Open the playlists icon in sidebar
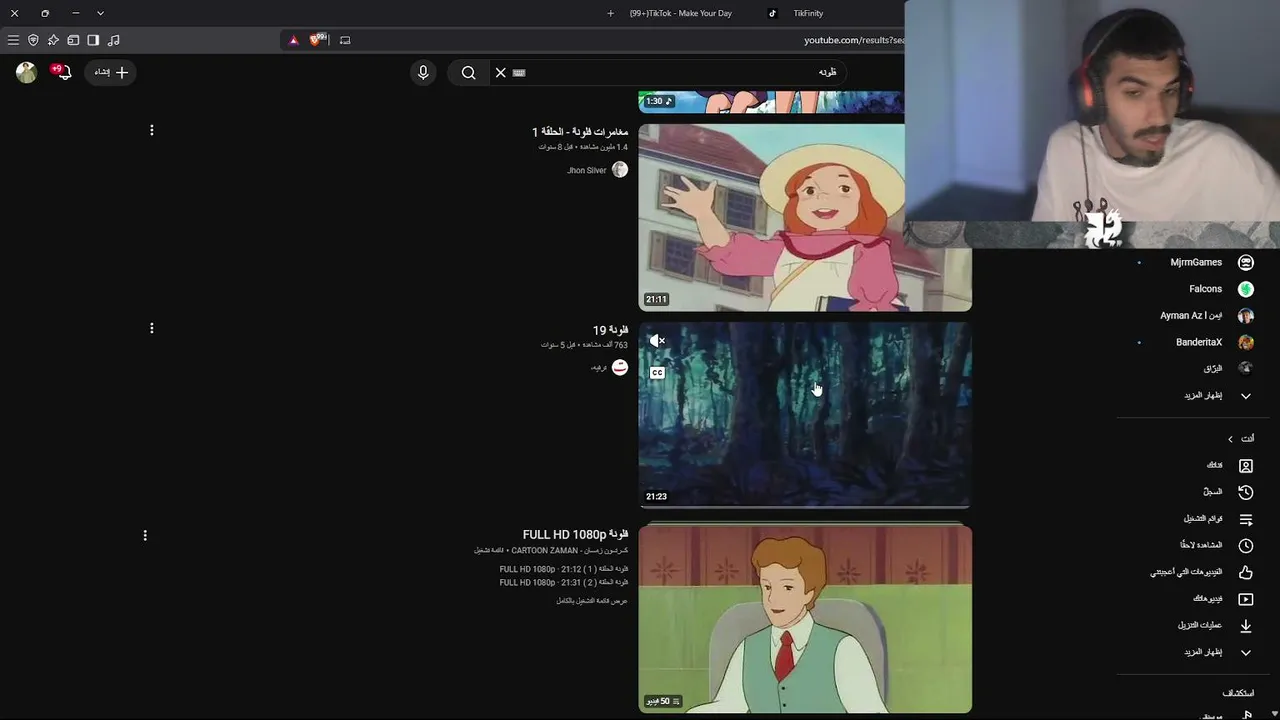Image resolution: width=1280 pixels, height=720 pixels. 1246,519
